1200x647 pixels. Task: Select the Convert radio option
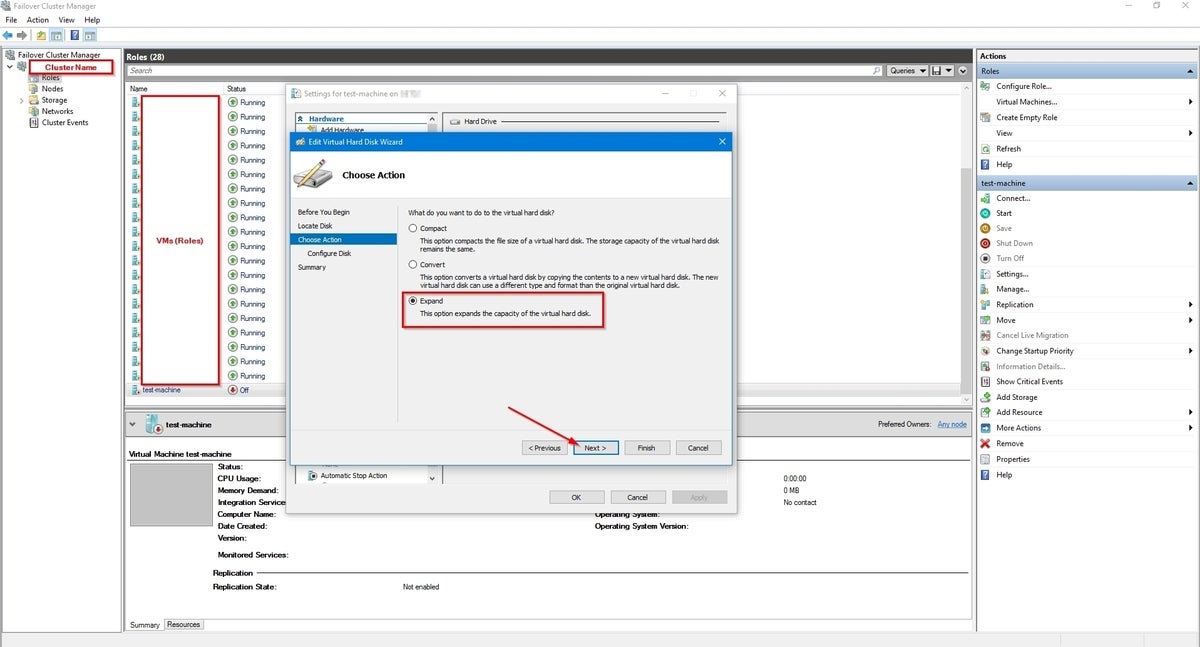click(412, 265)
